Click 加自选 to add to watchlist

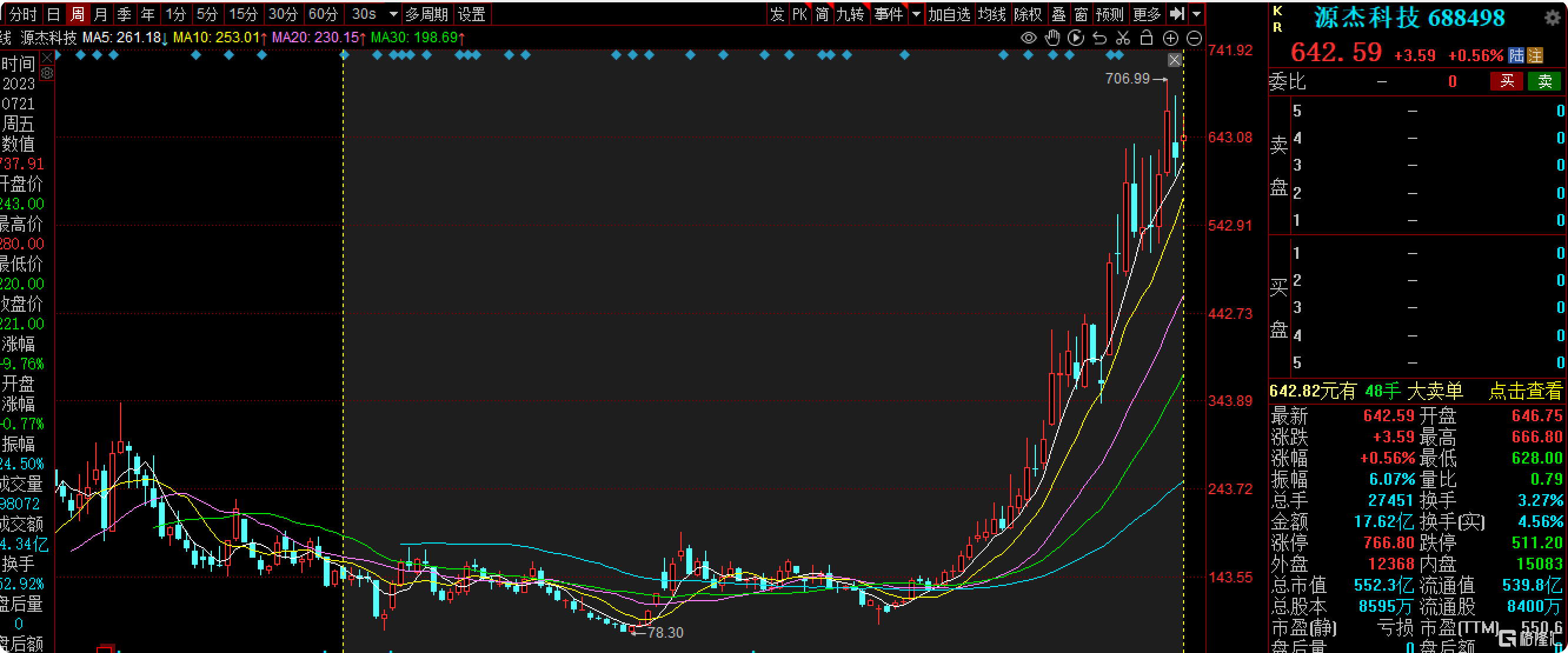[949, 14]
